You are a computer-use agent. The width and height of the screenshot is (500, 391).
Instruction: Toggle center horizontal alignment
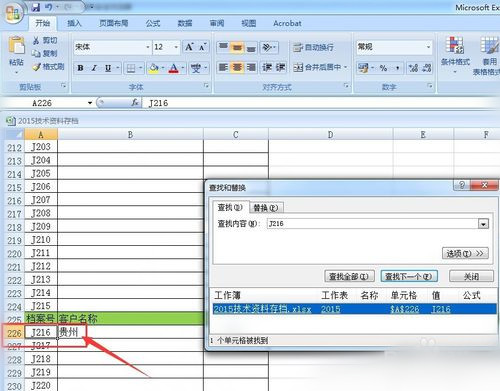coord(237,68)
